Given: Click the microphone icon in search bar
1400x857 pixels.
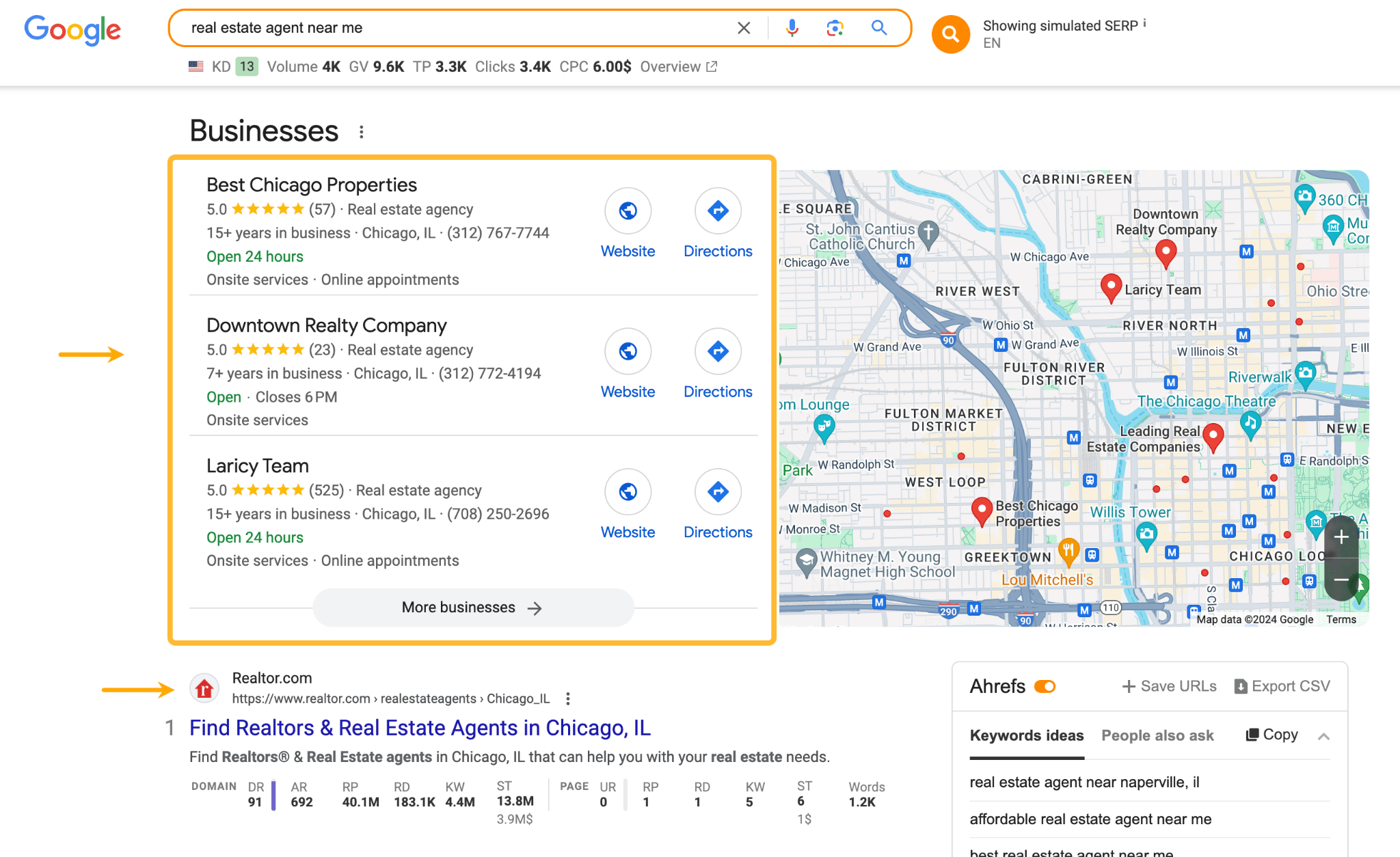Looking at the screenshot, I should pyautogui.click(x=790, y=27).
